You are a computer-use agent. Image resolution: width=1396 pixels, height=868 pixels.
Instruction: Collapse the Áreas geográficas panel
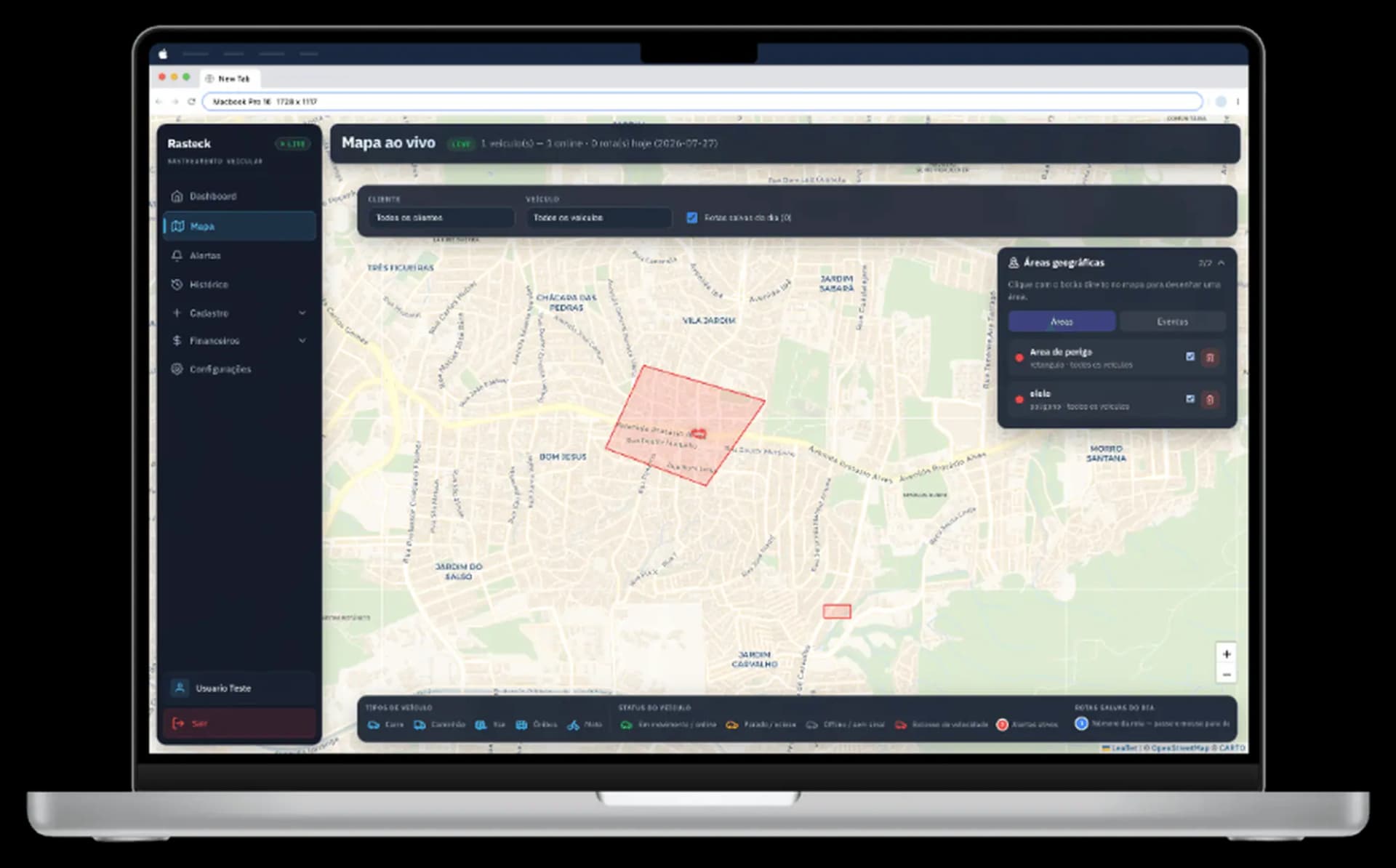[x=1221, y=262]
